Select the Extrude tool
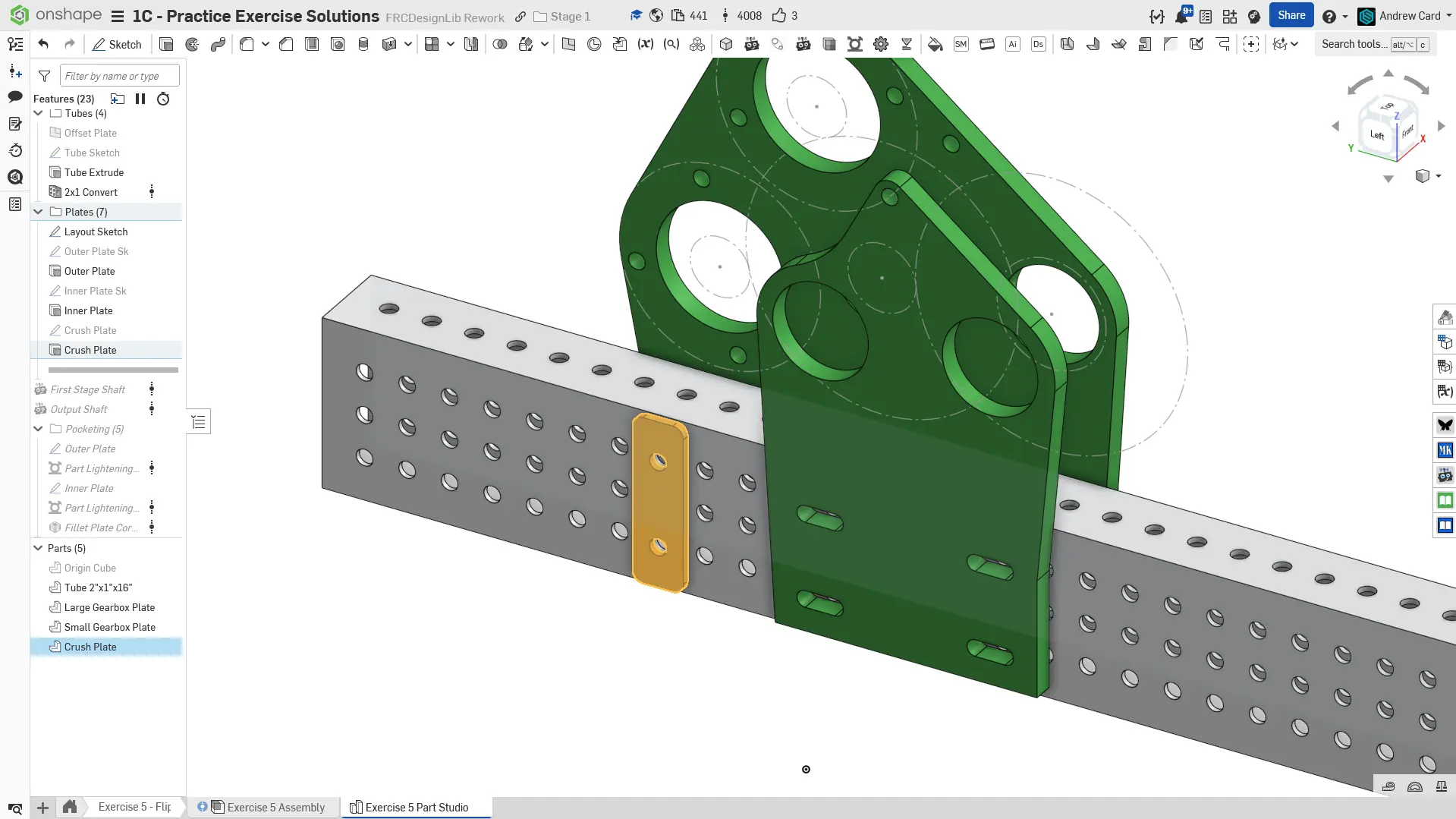The width and height of the screenshot is (1456, 819). [x=166, y=44]
